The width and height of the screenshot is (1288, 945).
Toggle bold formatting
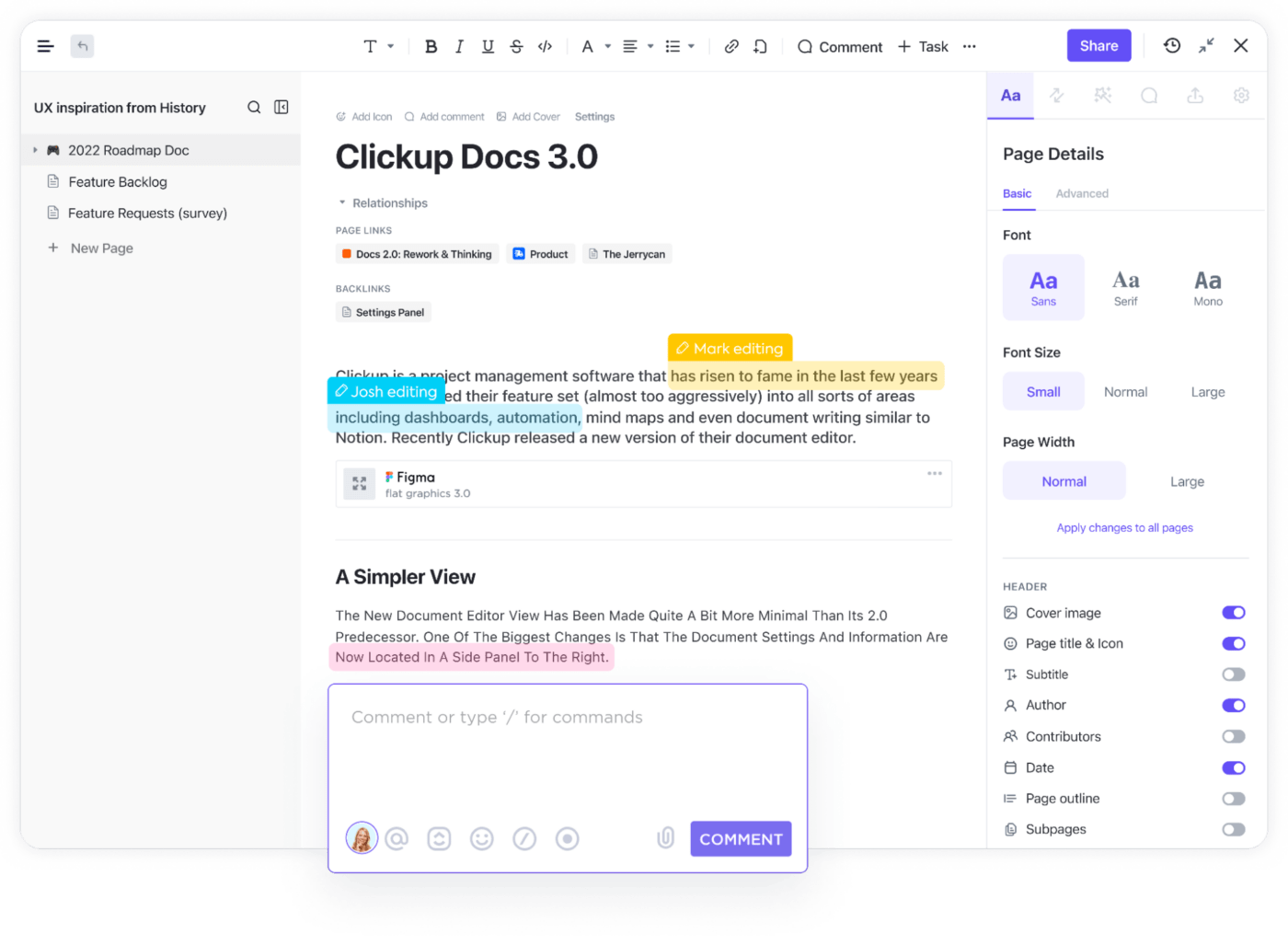pos(431,47)
